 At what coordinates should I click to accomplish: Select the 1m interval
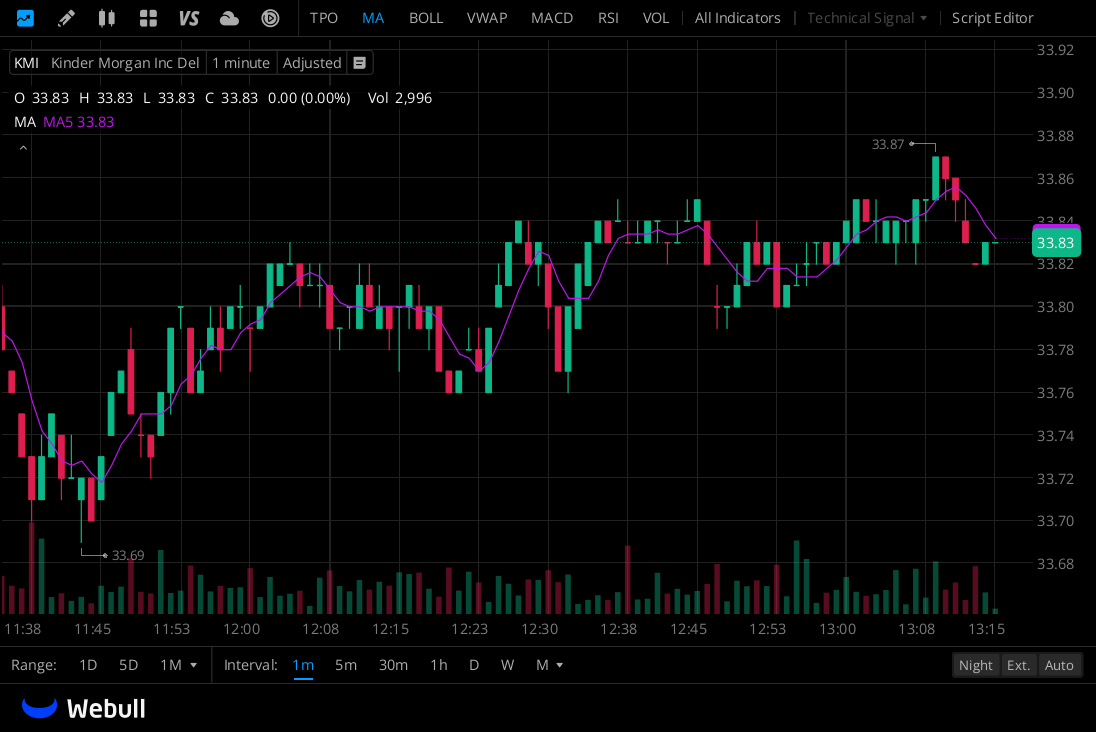303,665
